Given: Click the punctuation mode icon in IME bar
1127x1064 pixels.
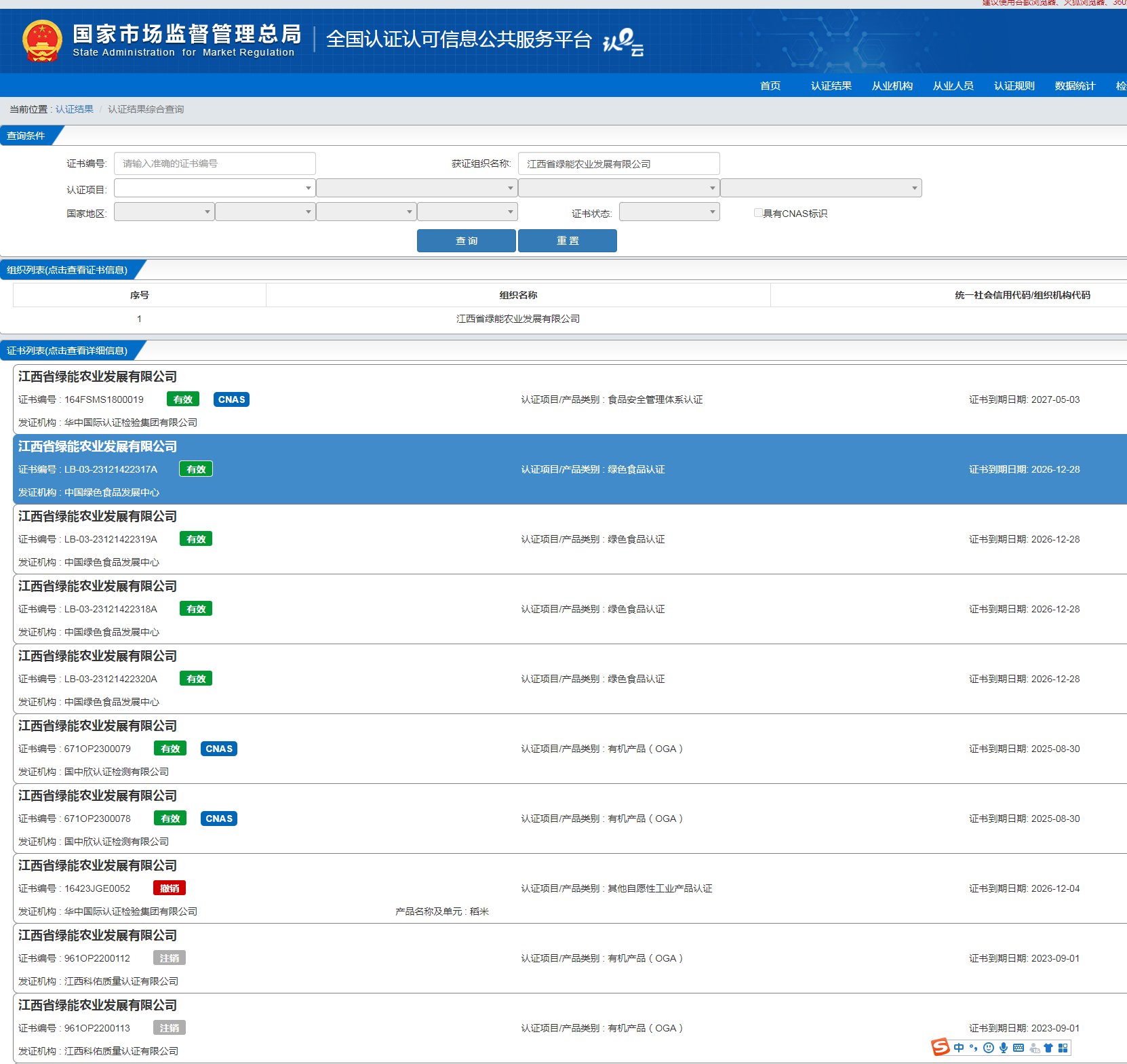Looking at the screenshot, I should 974,1048.
